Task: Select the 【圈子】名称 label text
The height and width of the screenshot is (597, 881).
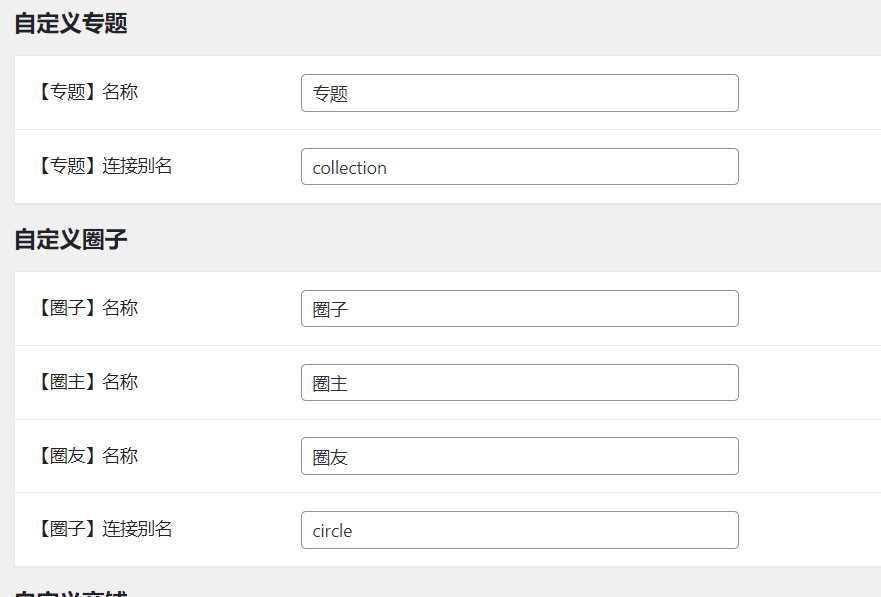Action: pos(88,308)
